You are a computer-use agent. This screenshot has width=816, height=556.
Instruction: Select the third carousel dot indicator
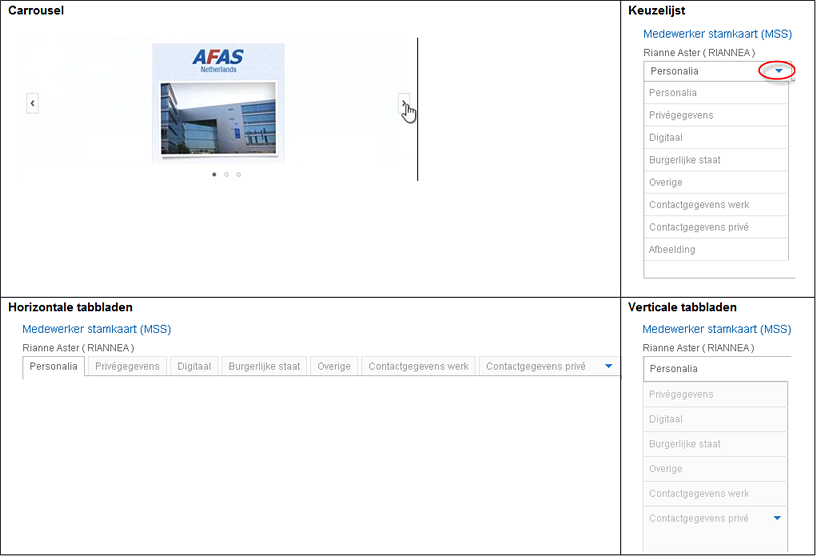pos(238,174)
